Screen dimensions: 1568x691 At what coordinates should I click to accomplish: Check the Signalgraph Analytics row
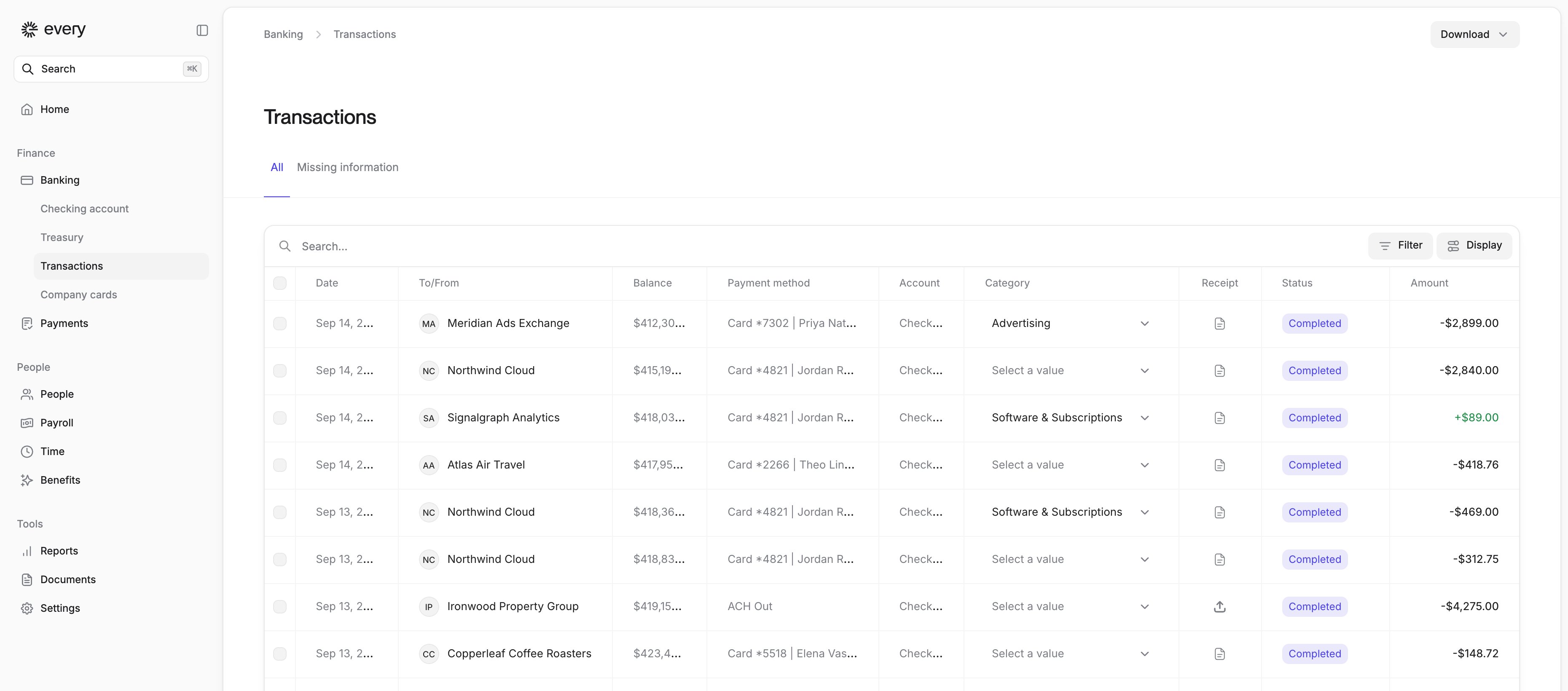[x=280, y=418]
